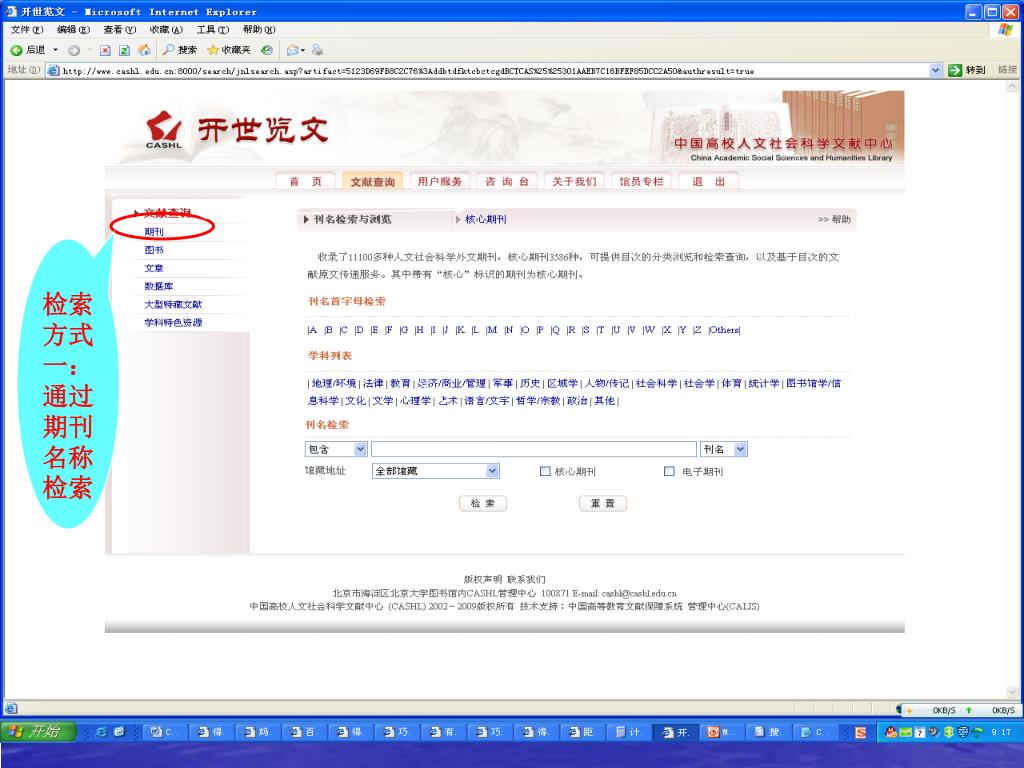
Task: Open the 用户服务 nav tab
Action: (x=440, y=182)
